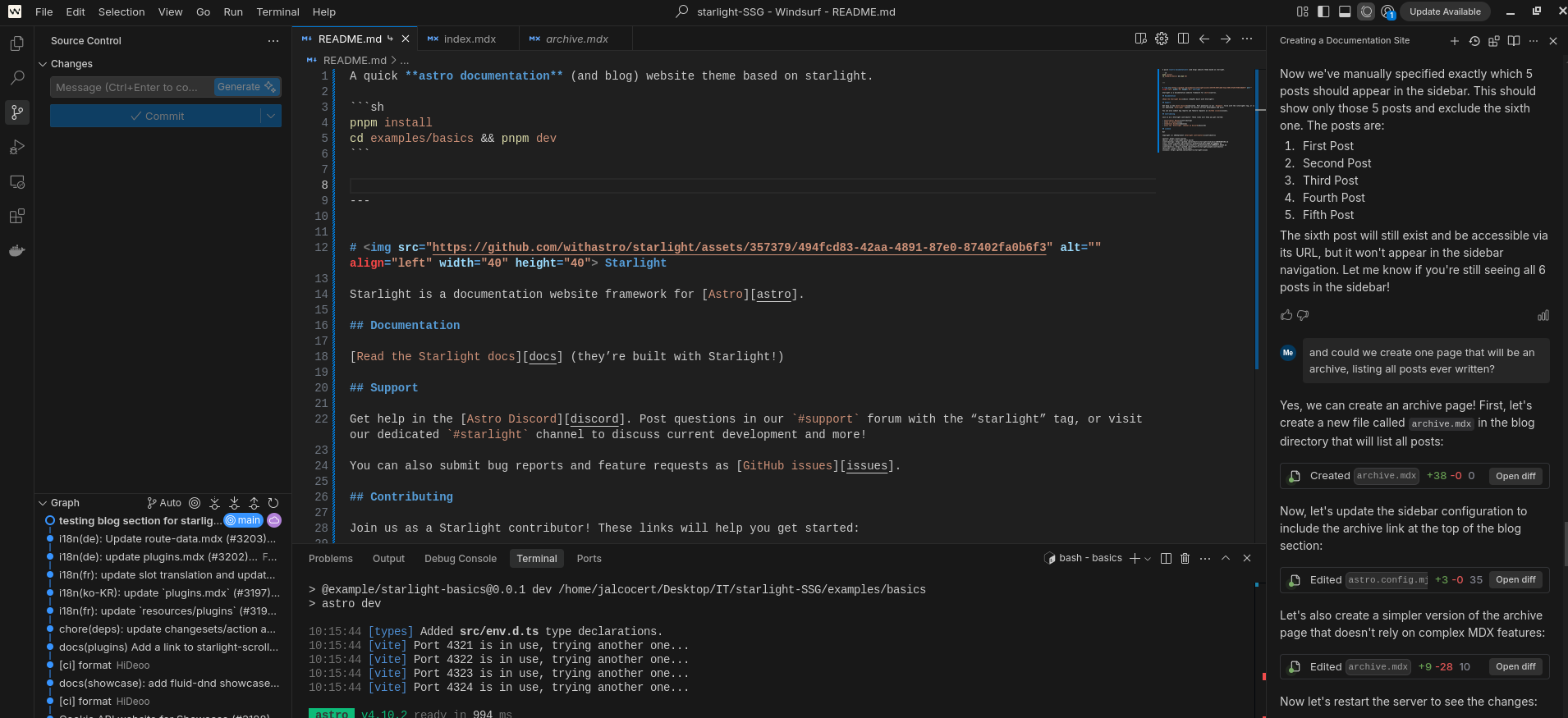
Task: Close the Cascade panel
Action: click(1553, 41)
